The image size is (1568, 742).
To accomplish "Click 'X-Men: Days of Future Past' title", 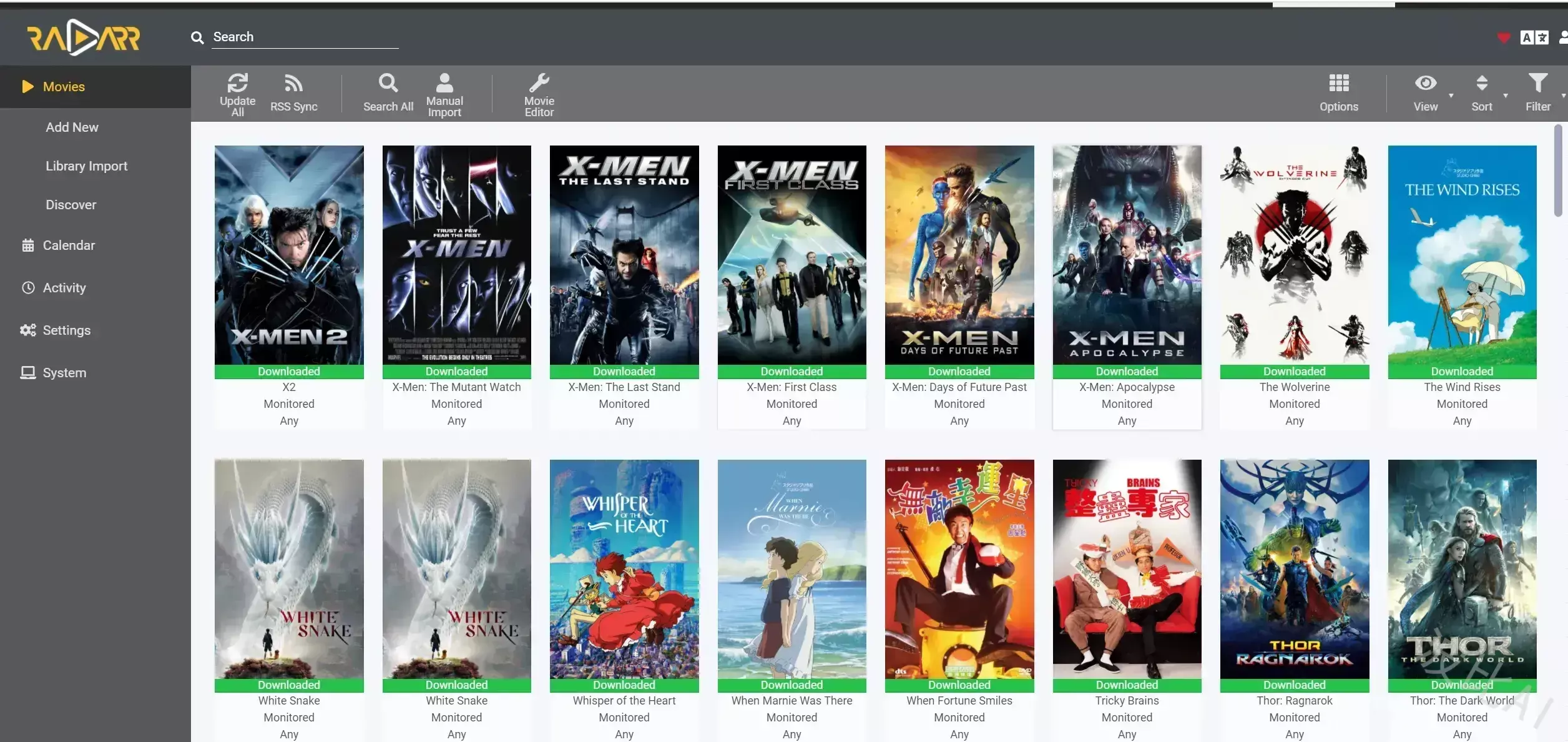I will pos(959,387).
